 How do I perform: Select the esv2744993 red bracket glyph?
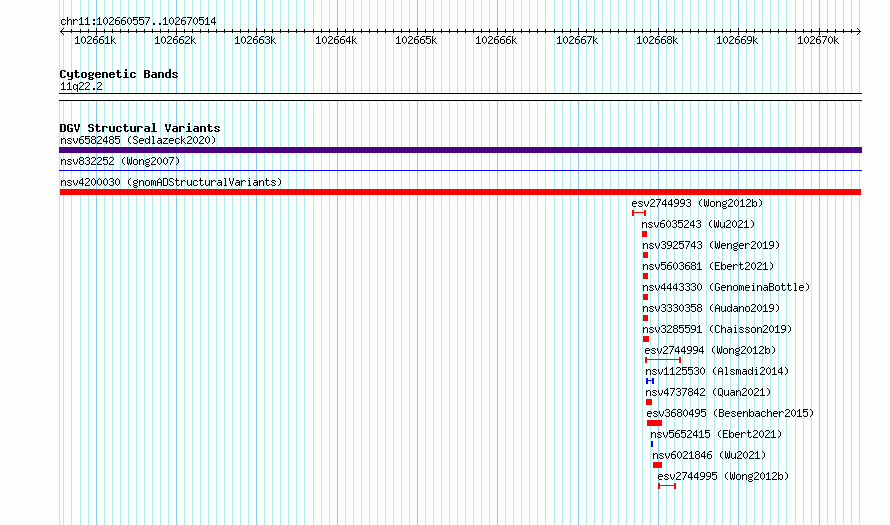(639, 213)
